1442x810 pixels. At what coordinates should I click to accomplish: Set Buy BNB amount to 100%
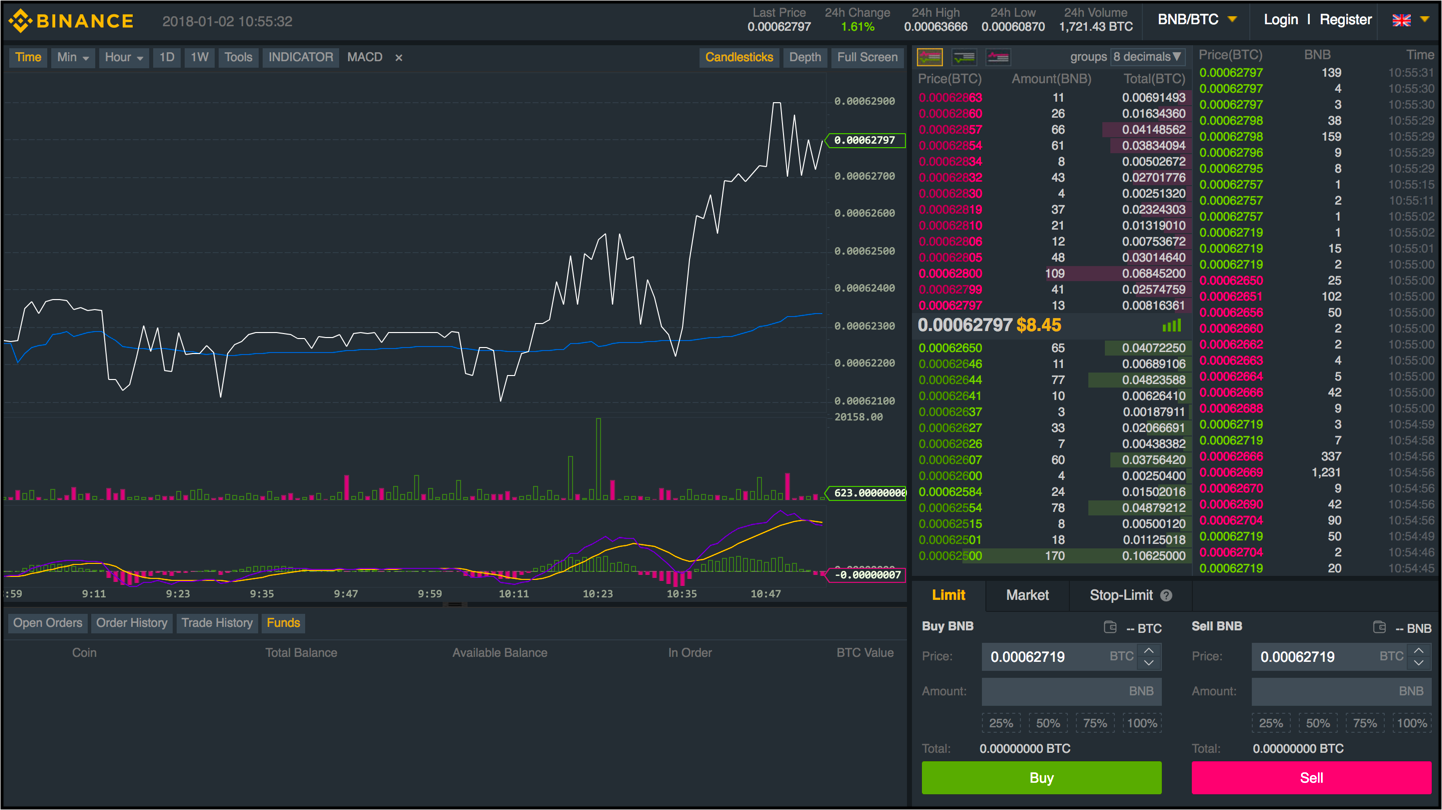click(x=1142, y=723)
